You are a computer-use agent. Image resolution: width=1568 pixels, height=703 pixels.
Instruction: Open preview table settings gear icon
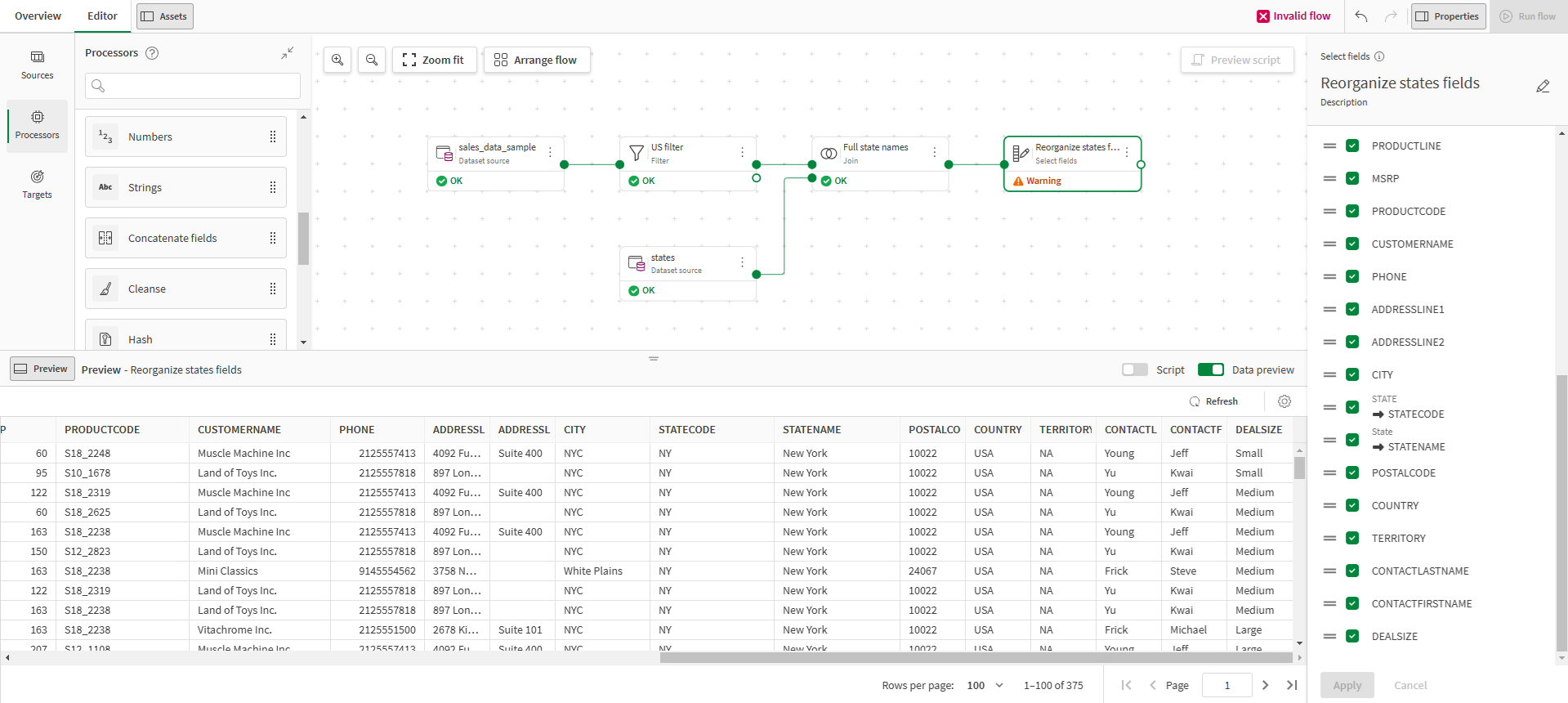[x=1284, y=401]
